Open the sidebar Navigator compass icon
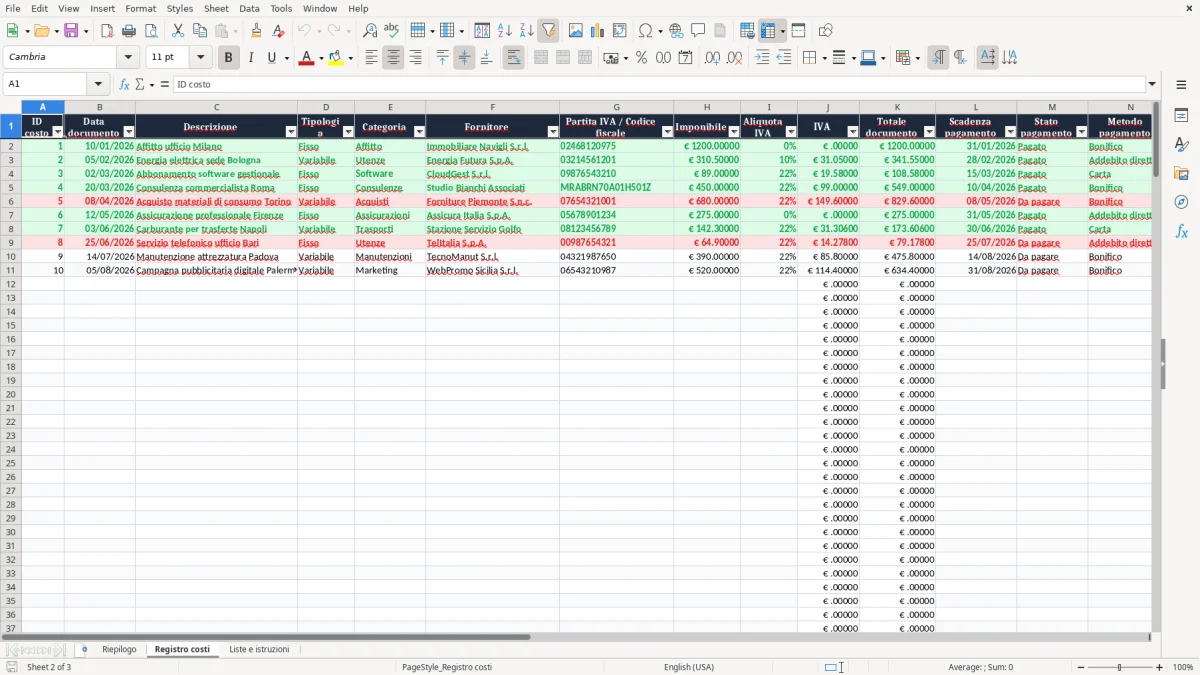Image resolution: width=1200 pixels, height=675 pixels. [x=1181, y=202]
